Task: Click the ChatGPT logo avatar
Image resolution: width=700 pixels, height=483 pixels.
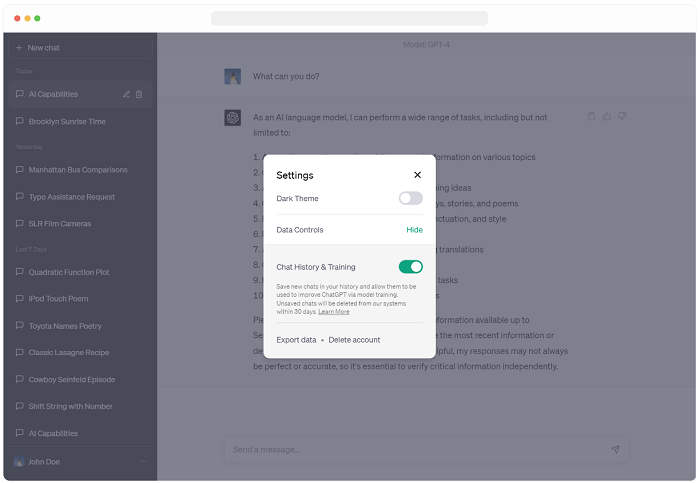Action: pos(233,118)
